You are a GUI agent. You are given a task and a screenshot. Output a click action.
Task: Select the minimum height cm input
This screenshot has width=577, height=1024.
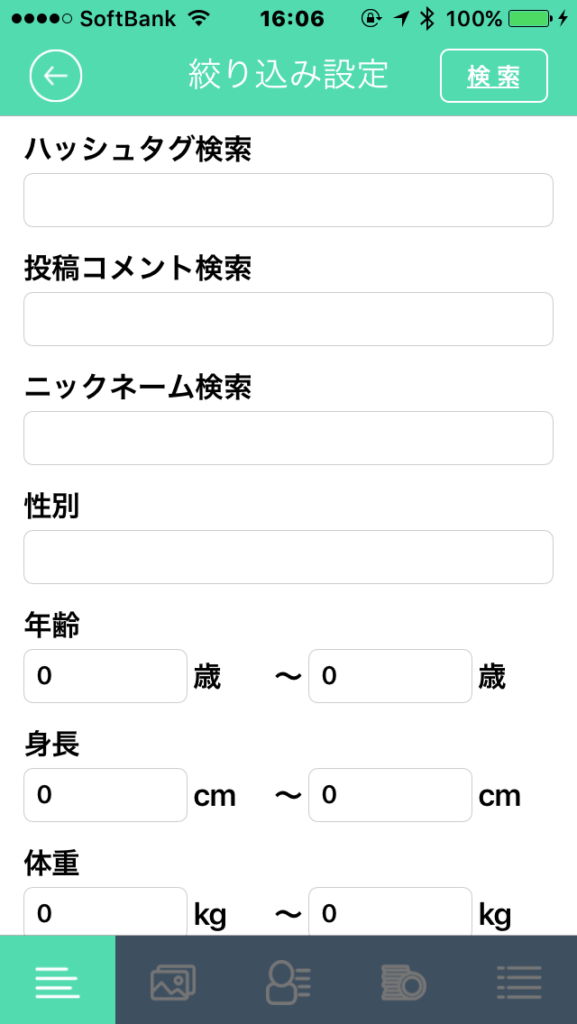click(x=104, y=795)
